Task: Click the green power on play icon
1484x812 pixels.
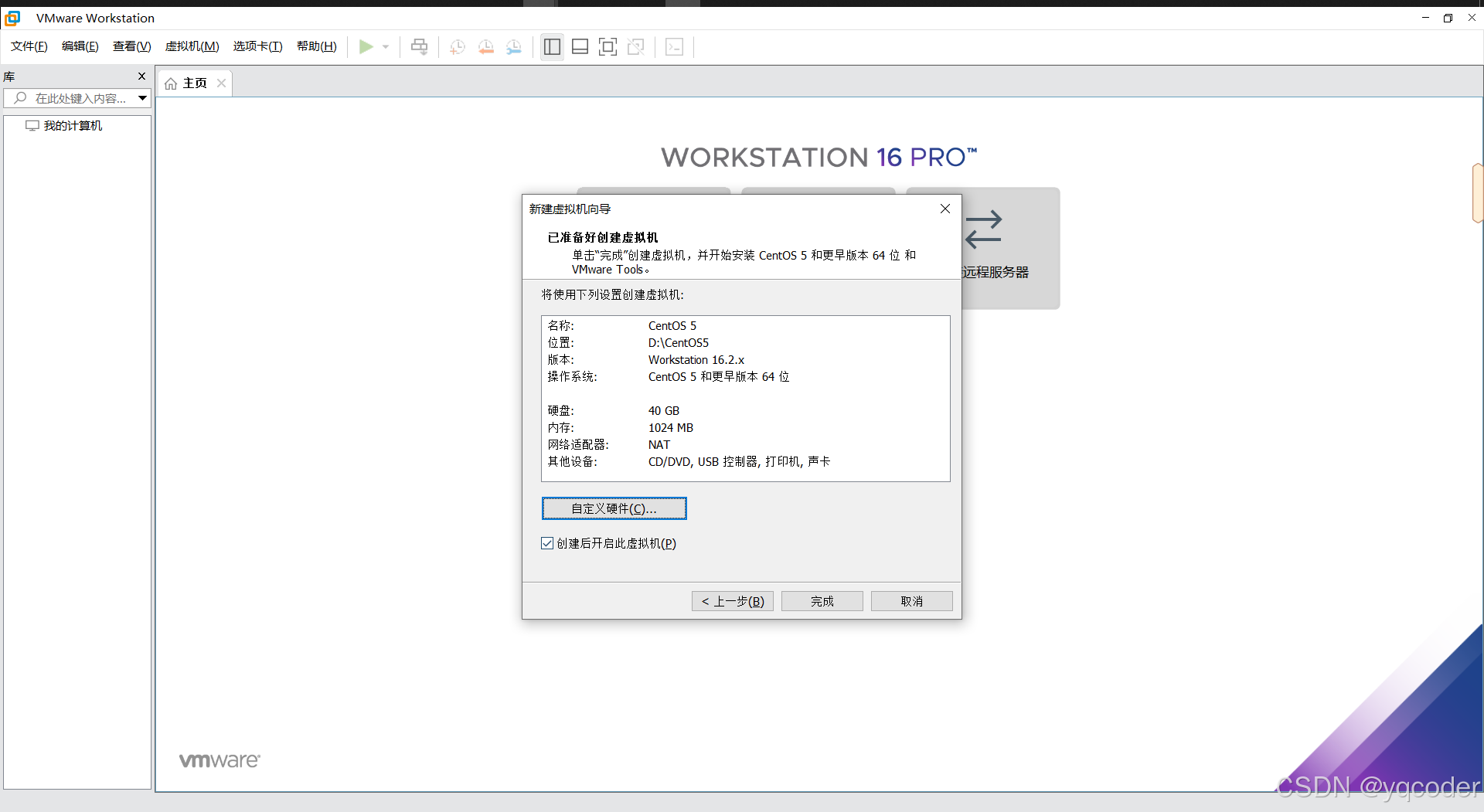Action: coord(366,47)
